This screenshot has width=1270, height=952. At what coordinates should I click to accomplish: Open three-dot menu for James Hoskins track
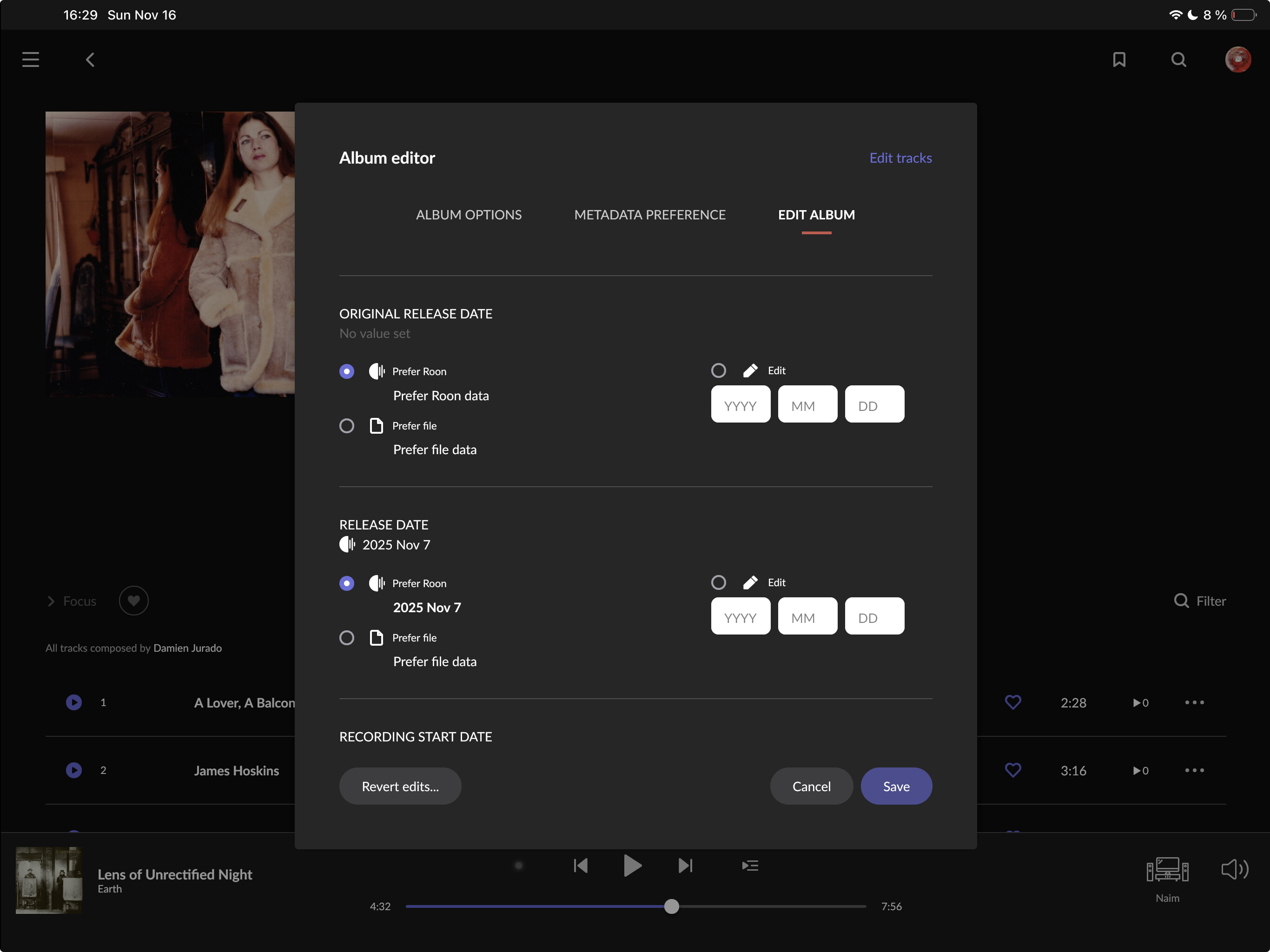coord(1194,770)
